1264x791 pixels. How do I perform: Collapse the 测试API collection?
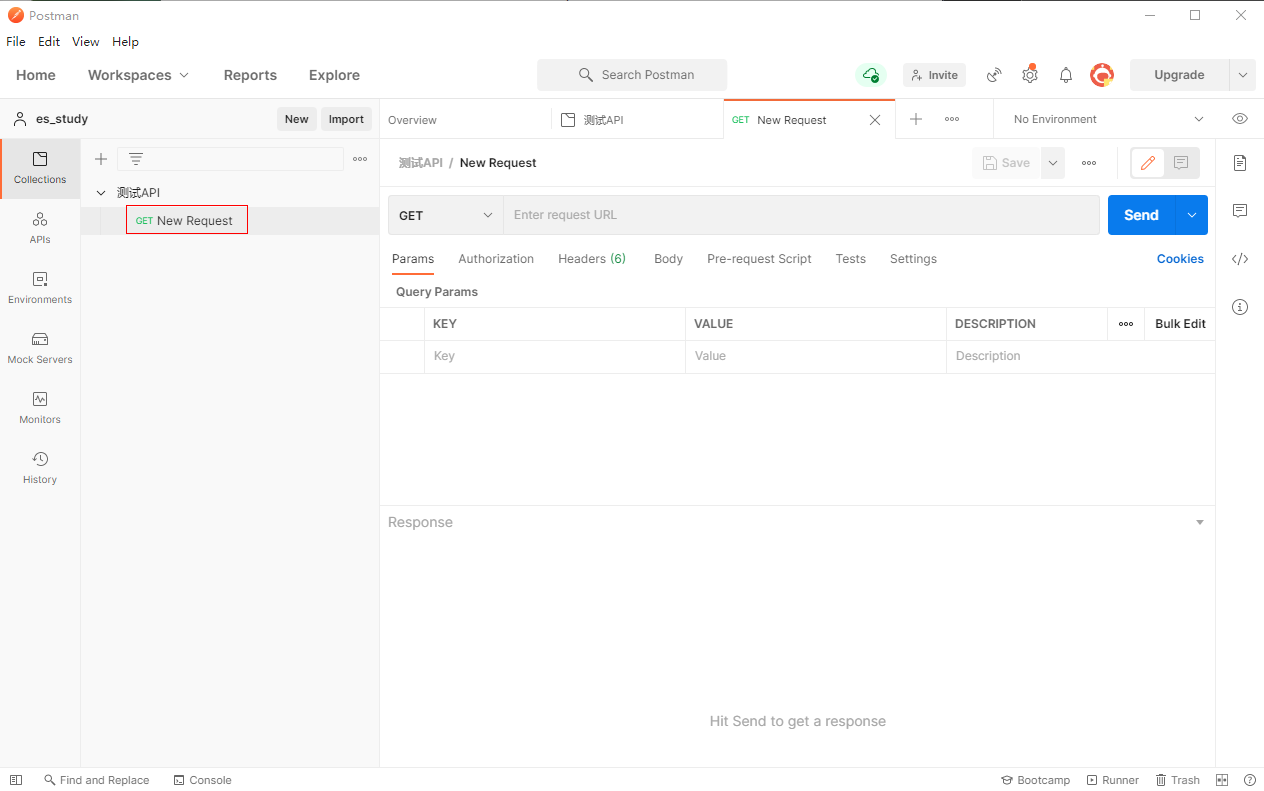coord(101,193)
